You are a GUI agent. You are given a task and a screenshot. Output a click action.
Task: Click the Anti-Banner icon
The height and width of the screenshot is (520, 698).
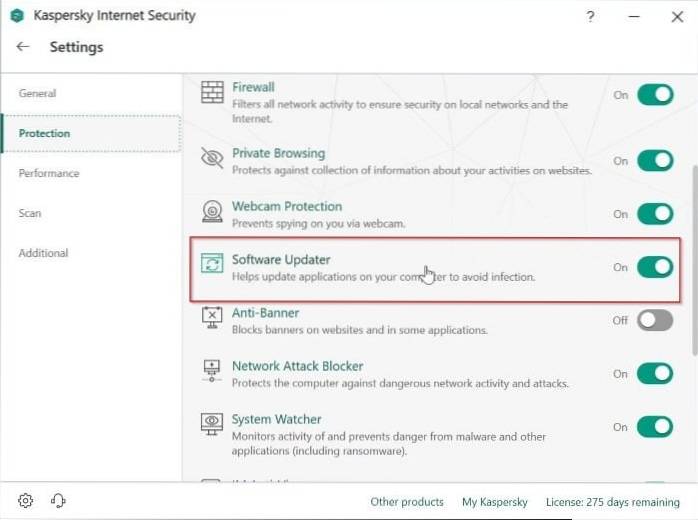pyautogui.click(x=212, y=318)
